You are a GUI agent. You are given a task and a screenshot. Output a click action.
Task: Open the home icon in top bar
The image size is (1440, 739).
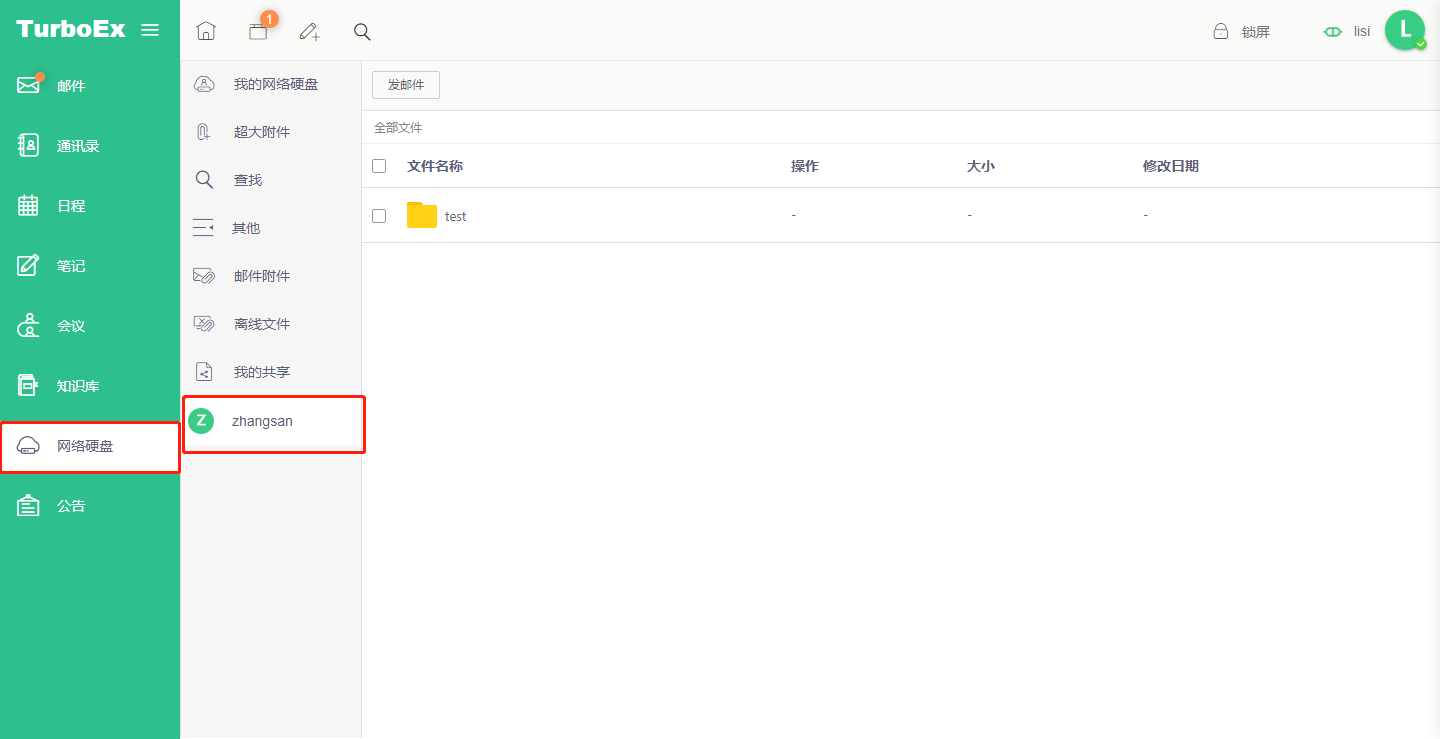click(x=206, y=31)
